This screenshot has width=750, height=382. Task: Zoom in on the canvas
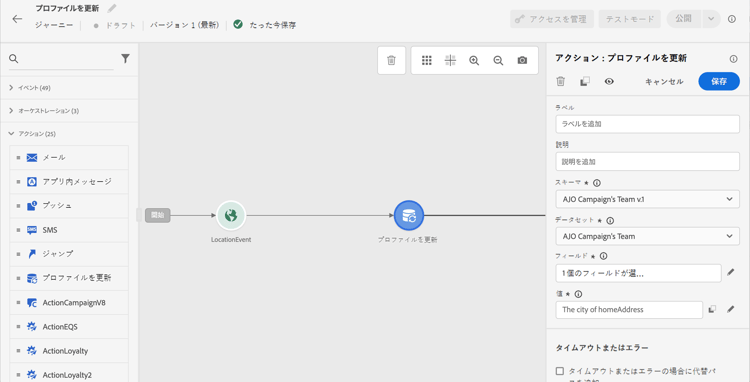coord(474,61)
